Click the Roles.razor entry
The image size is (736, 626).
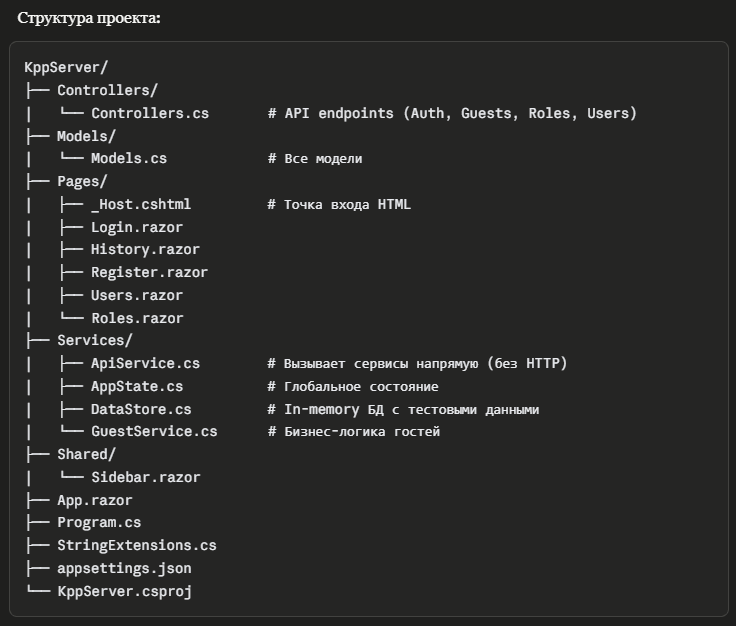tap(137, 318)
